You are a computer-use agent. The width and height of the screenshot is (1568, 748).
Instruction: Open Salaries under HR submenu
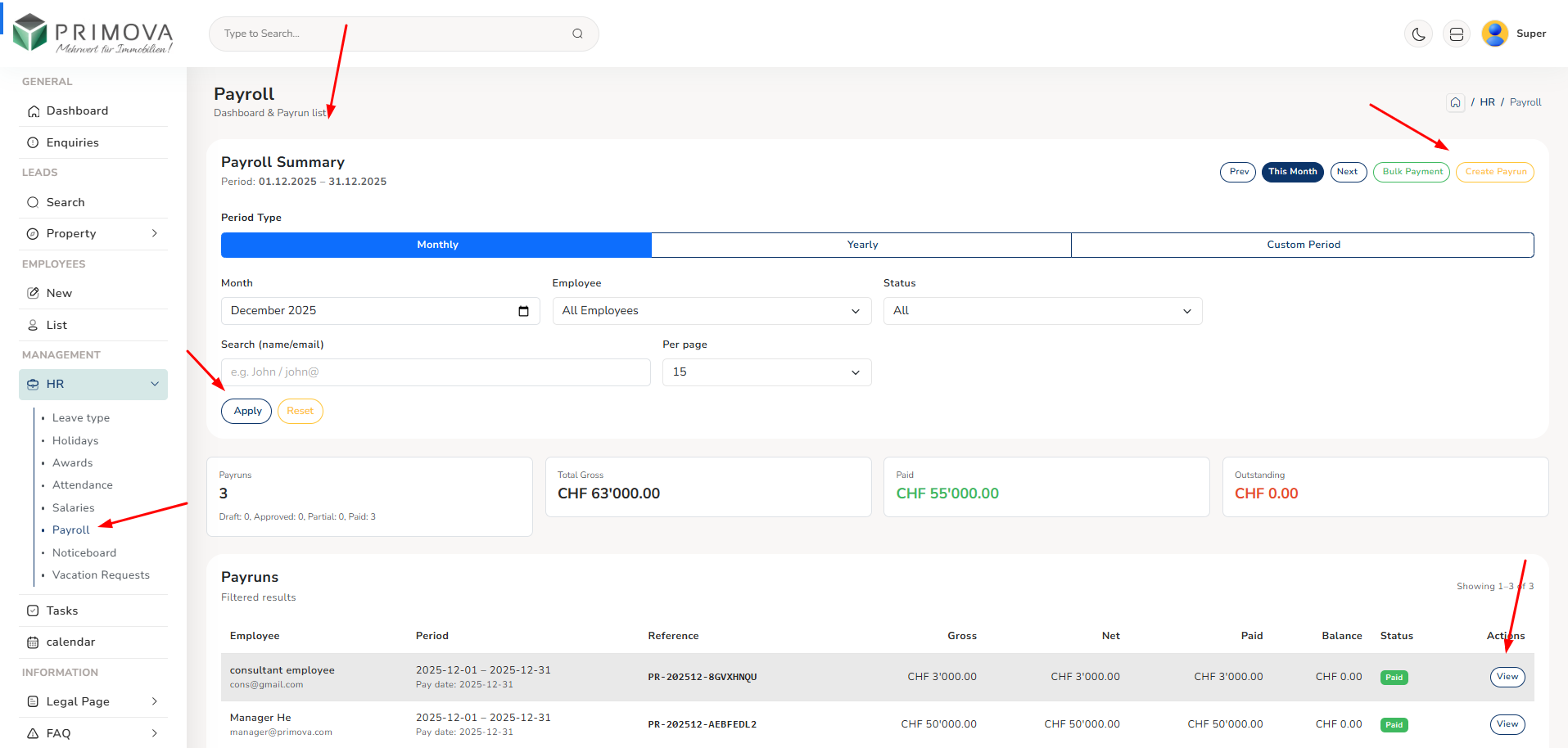[x=74, y=508]
